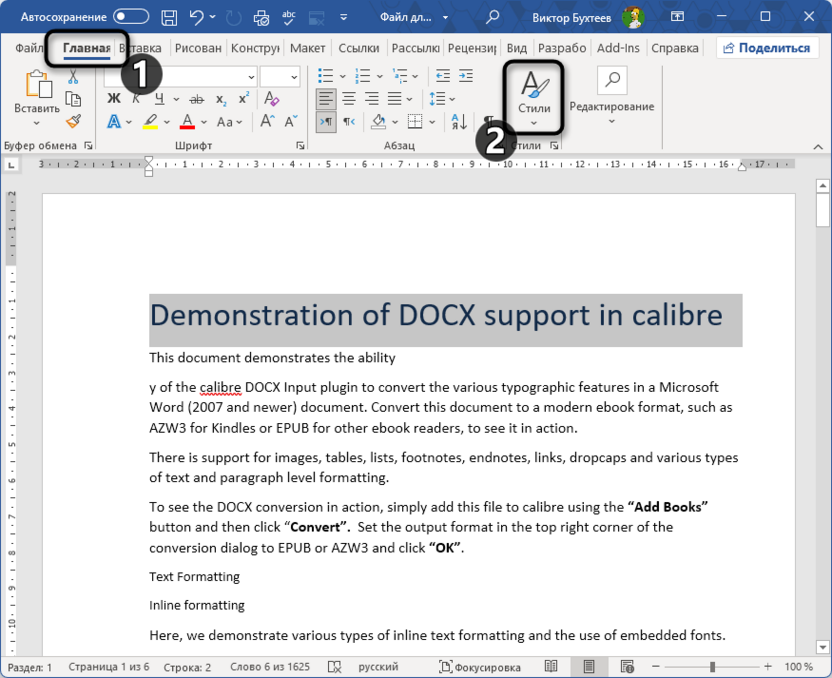The width and height of the screenshot is (832, 678).
Task: Set right-to-left text direction
Action: (x=349, y=122)
